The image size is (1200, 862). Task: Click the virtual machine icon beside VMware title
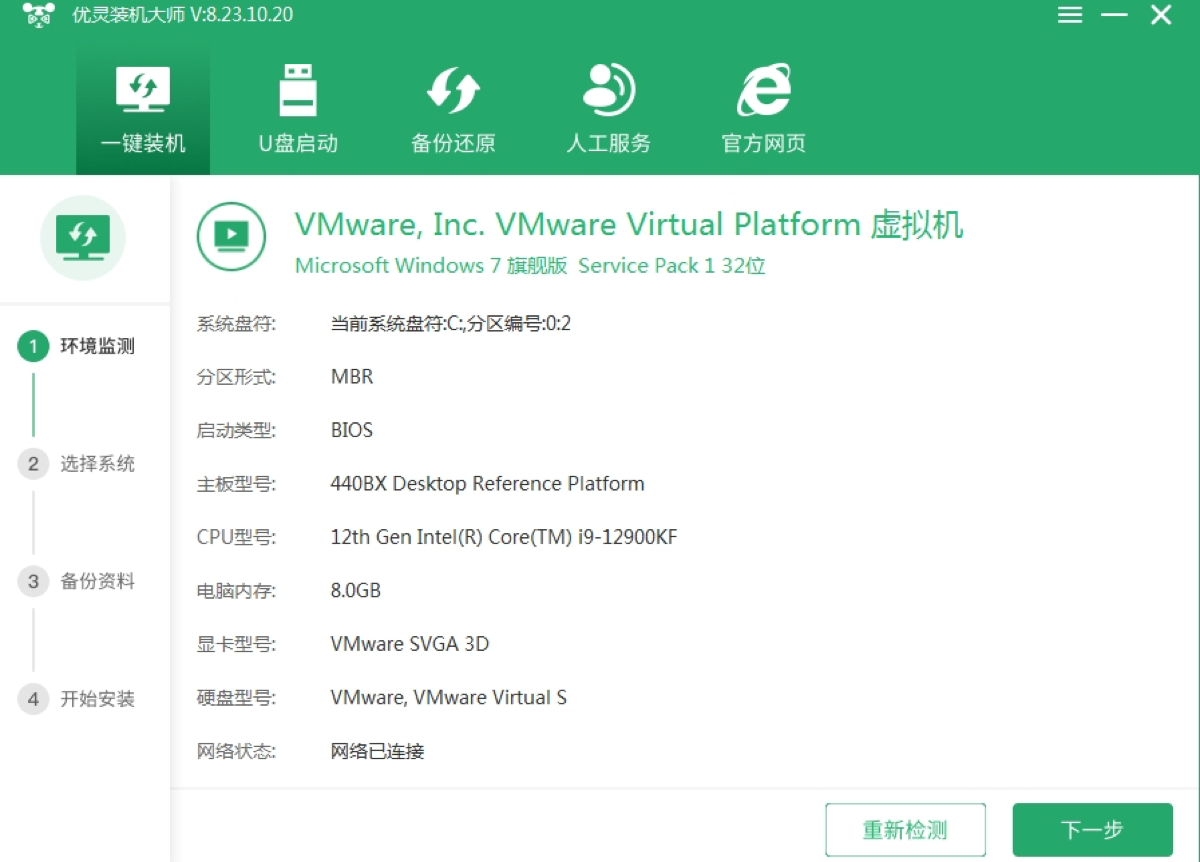[231, 236]
